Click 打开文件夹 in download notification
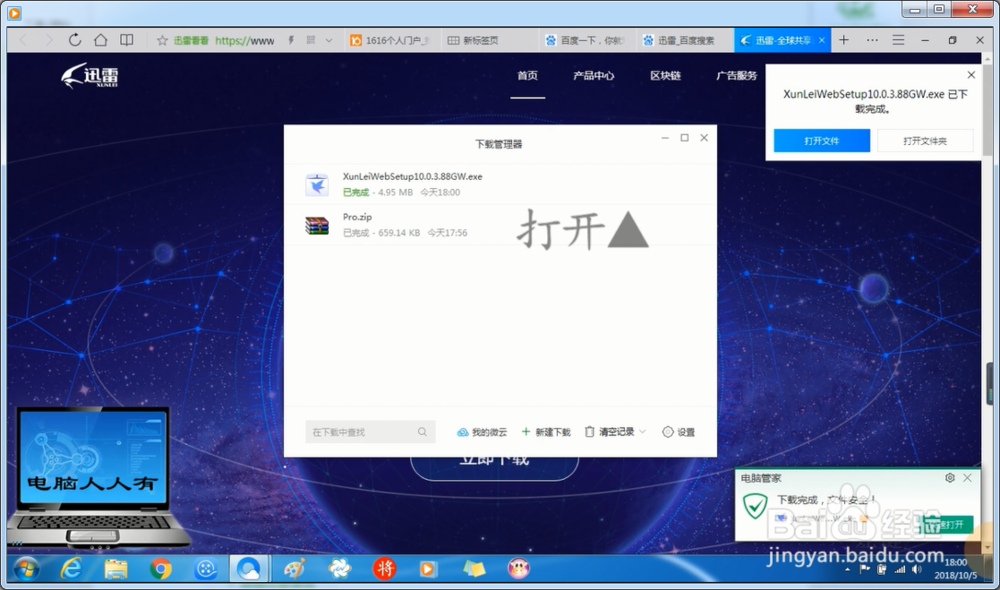The height and width of the screenshot is (590, 1000). pyautogui.click(x=925, y=140)
